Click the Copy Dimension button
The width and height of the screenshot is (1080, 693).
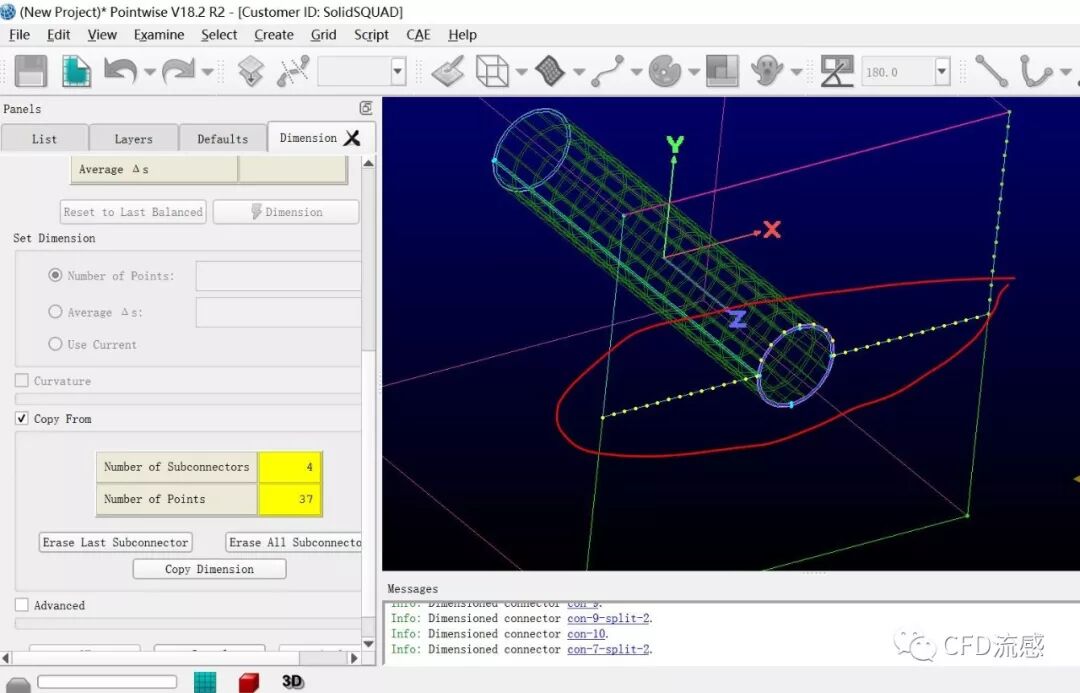pyautogui.click(x=209, y=569)
